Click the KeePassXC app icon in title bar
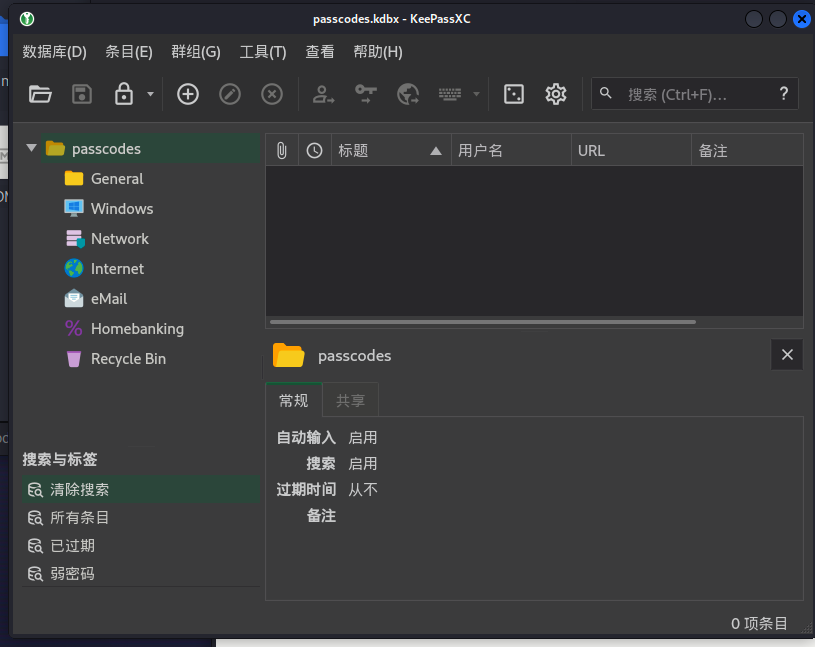The height and width of the screenshot is (647, 815). click(27, 19)
